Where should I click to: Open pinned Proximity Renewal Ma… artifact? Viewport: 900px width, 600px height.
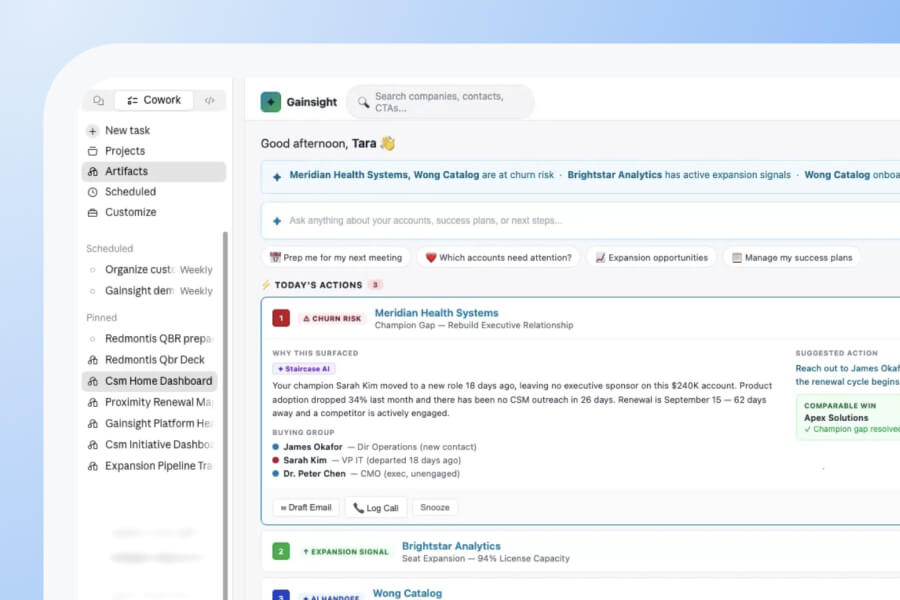click(150, 402)
